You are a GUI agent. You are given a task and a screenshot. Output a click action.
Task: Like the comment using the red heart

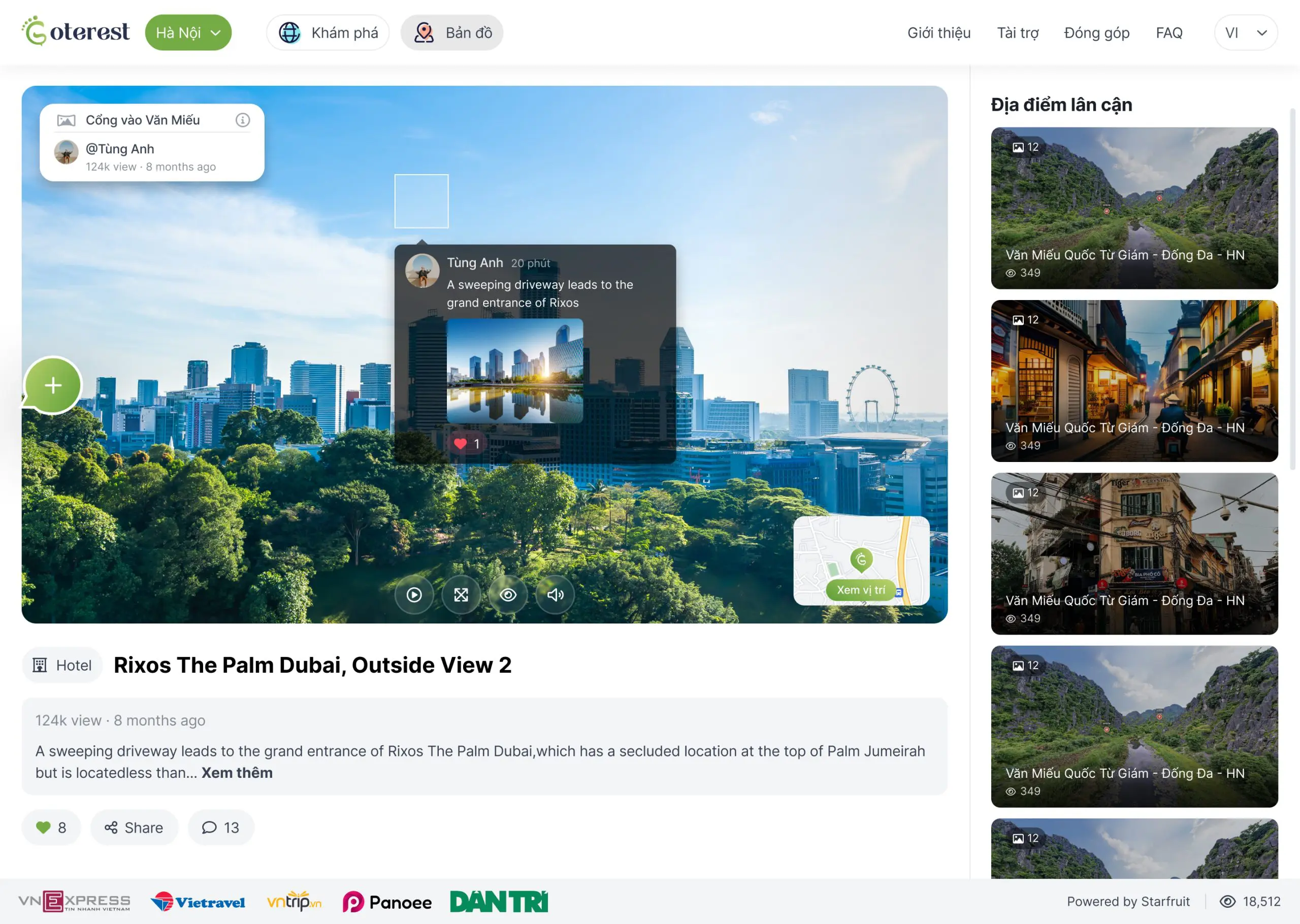461,444
